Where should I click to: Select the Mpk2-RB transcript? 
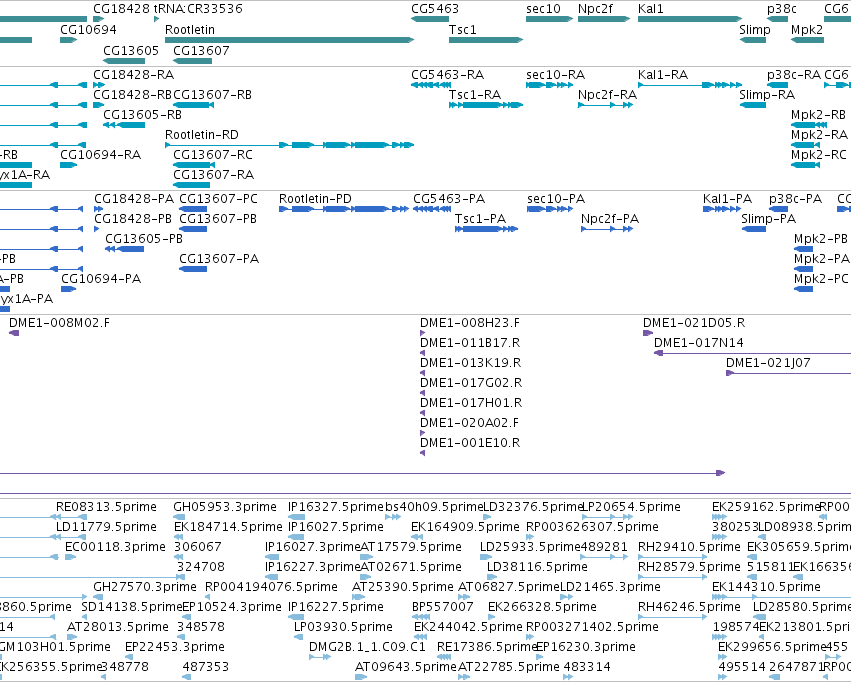click(x=809, y=125)
